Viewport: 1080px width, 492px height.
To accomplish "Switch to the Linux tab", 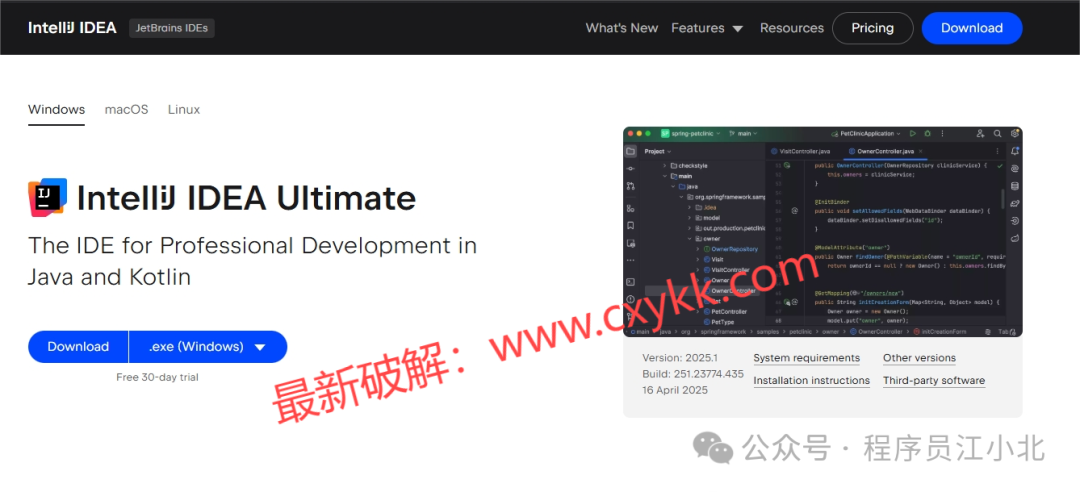I will click(x=184, y=110).
